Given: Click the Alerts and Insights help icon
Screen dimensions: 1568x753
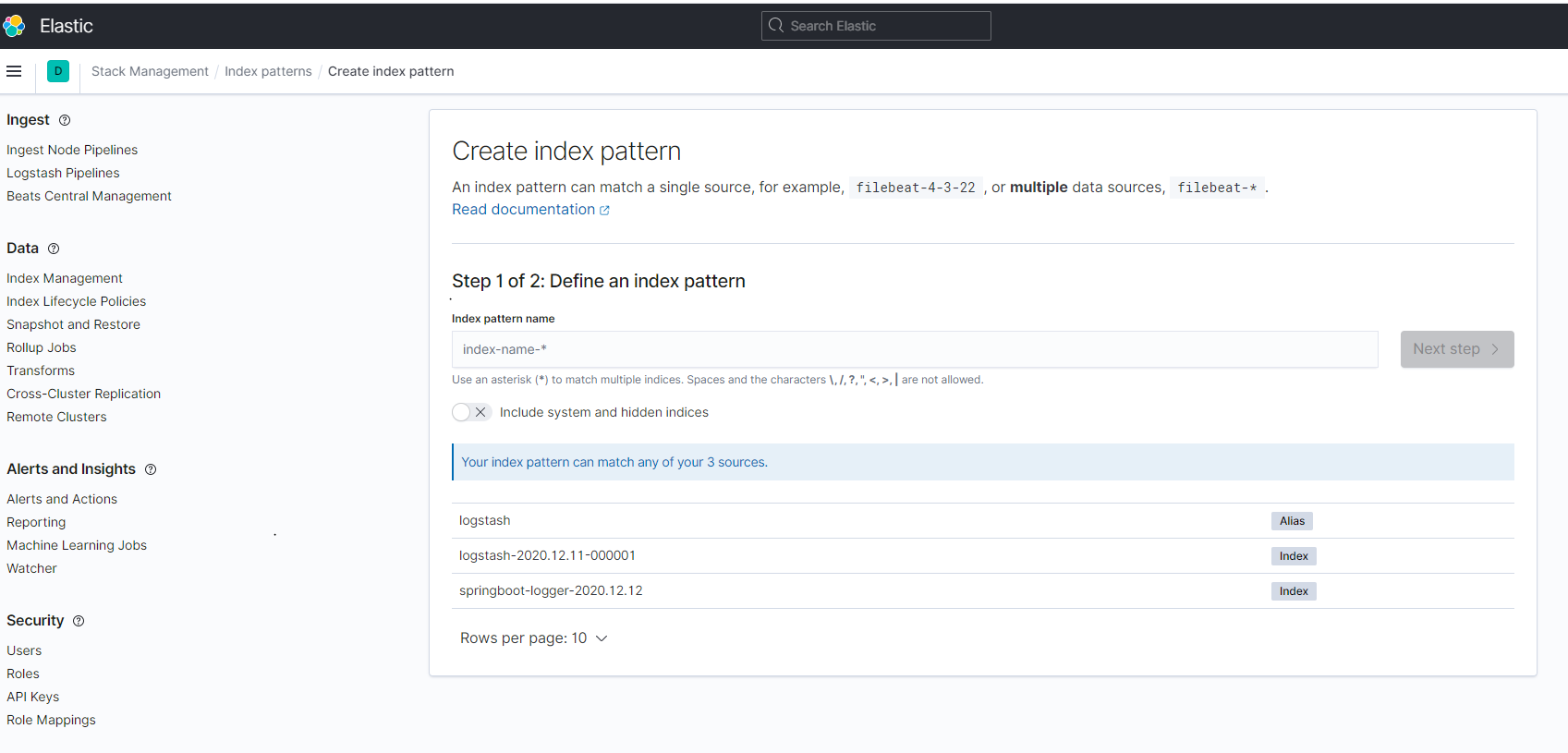Looking at the screenshot, I should 151,469.
